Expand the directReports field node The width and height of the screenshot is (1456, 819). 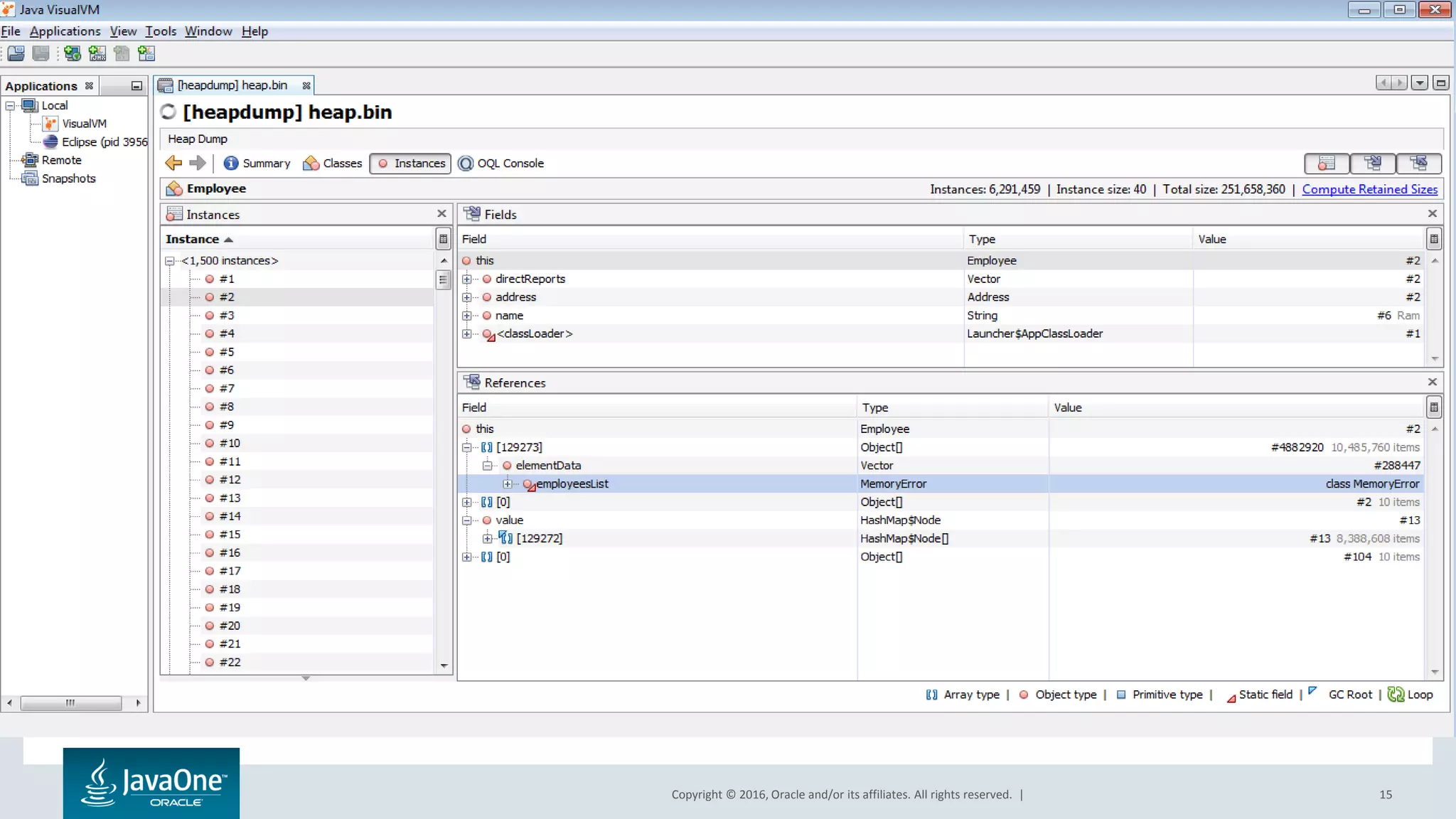pos(467,279)
